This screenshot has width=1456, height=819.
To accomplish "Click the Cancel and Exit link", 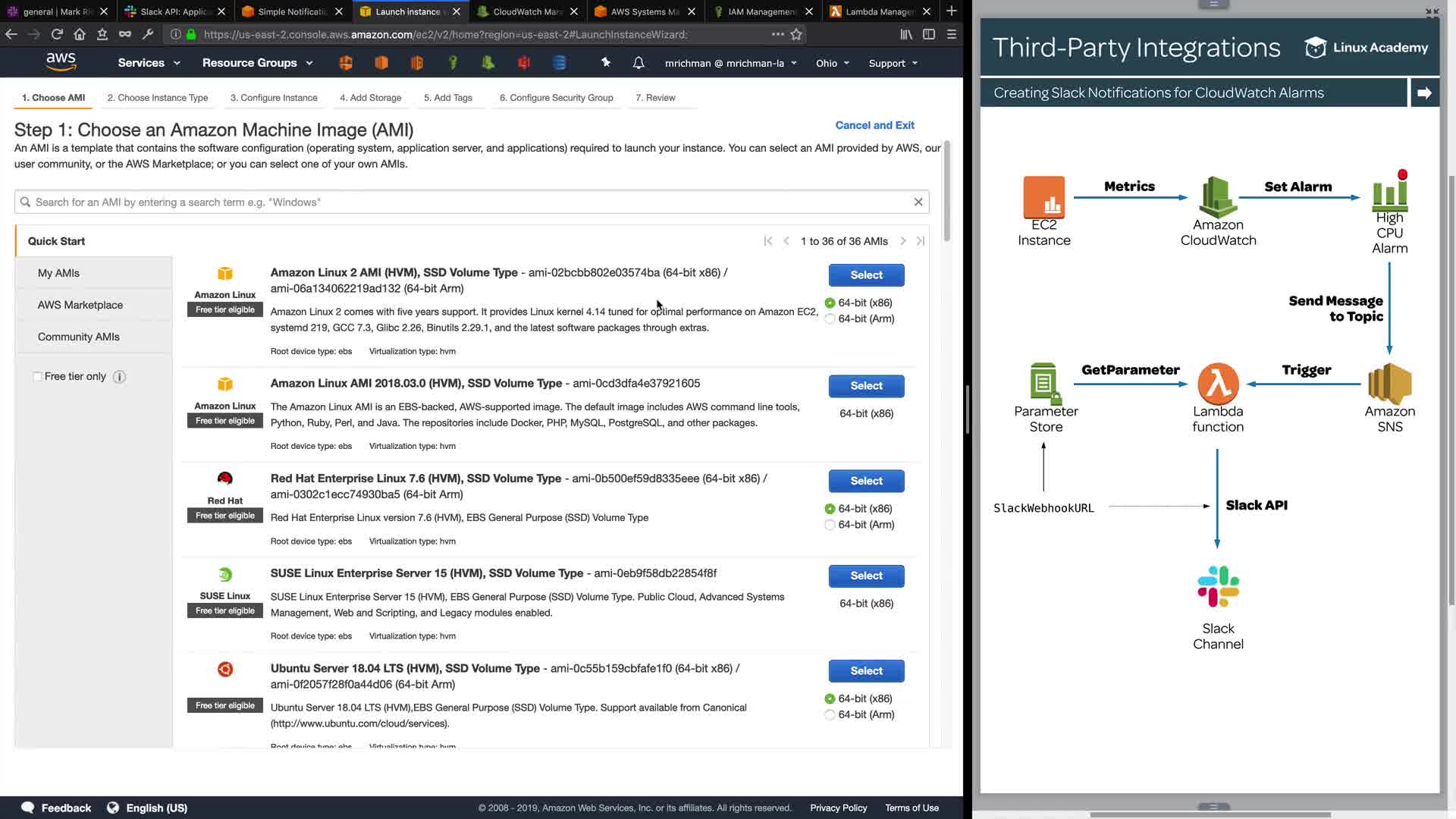I will pyautogui.click(x=874, y=125).
